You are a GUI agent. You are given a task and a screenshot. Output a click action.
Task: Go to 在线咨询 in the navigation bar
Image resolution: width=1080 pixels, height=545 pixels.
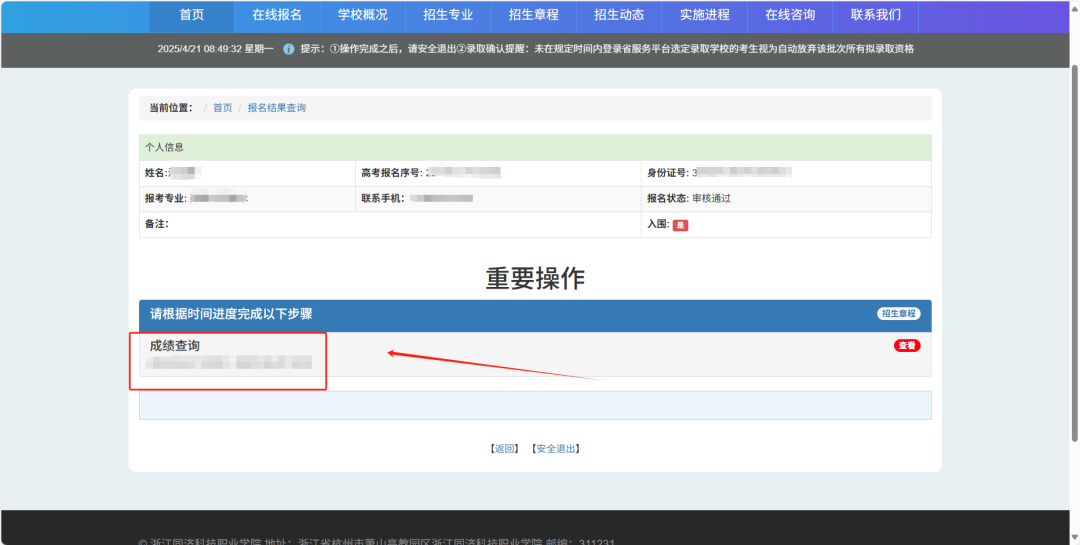[x=790, y=15]
